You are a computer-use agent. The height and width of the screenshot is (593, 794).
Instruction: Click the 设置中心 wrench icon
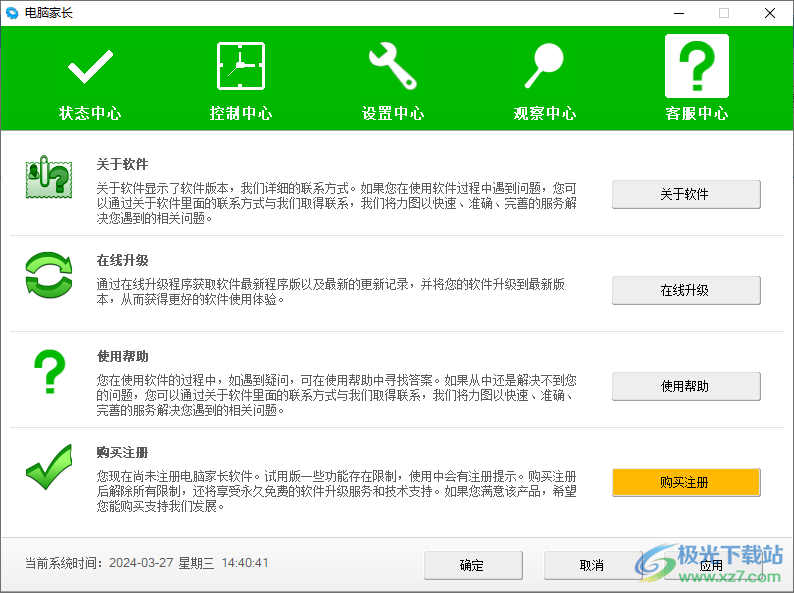pyautogui.click(x=392, y=67)
